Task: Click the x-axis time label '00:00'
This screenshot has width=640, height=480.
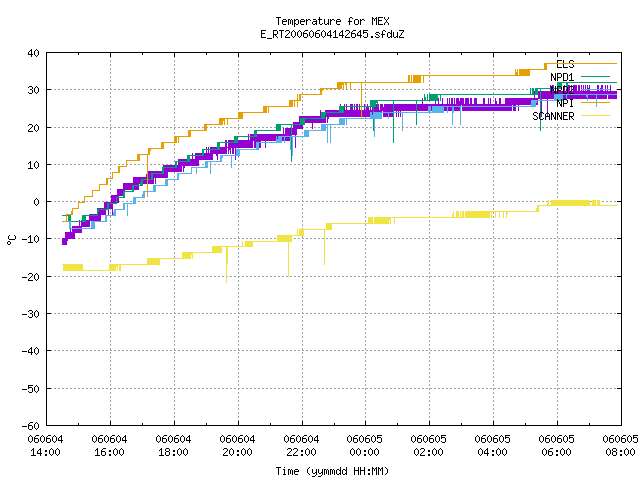Action: coord(364,452)
